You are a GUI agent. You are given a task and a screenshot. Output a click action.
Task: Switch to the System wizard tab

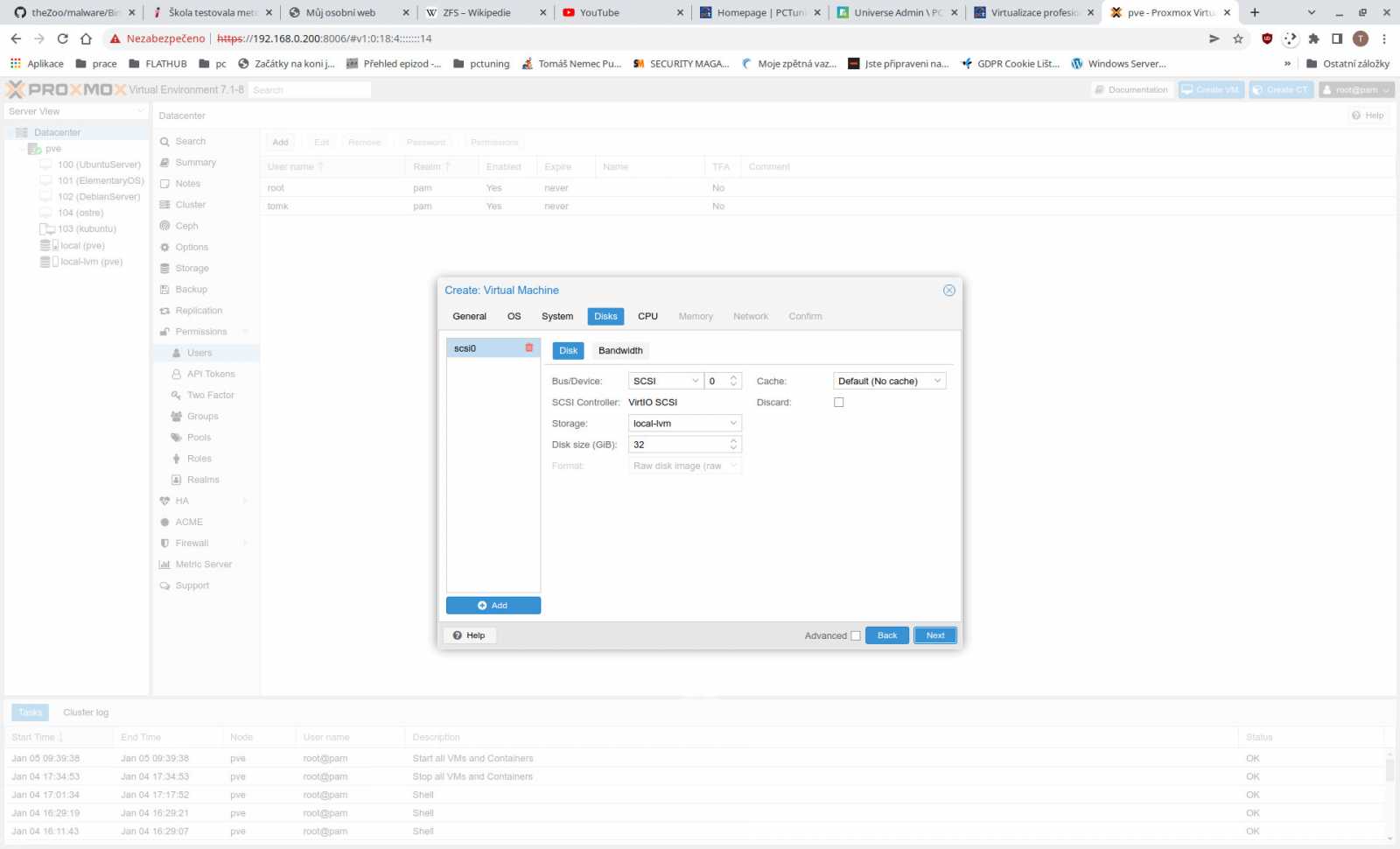coord(556,316)
